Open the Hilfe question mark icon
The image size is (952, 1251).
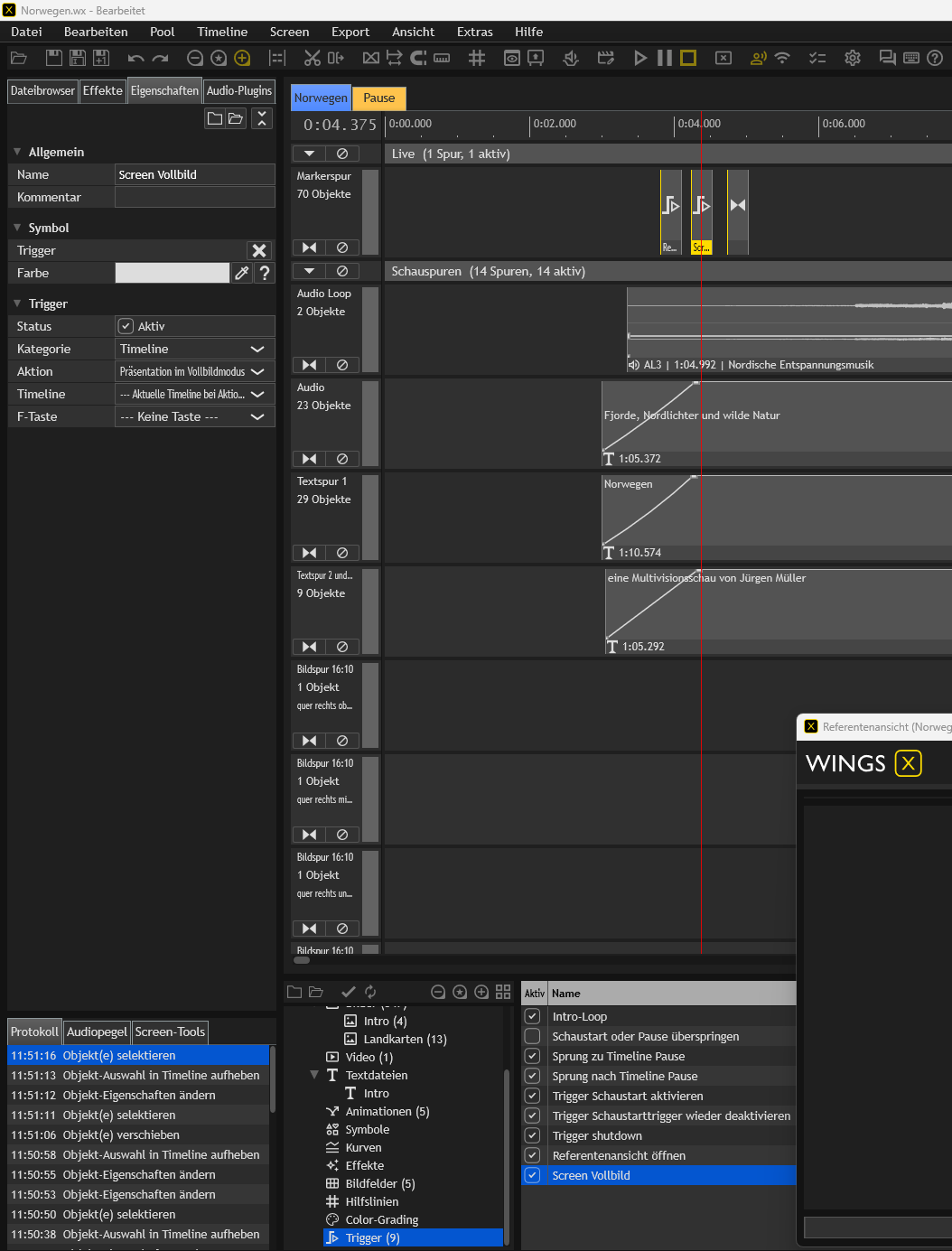pos(935,58)
